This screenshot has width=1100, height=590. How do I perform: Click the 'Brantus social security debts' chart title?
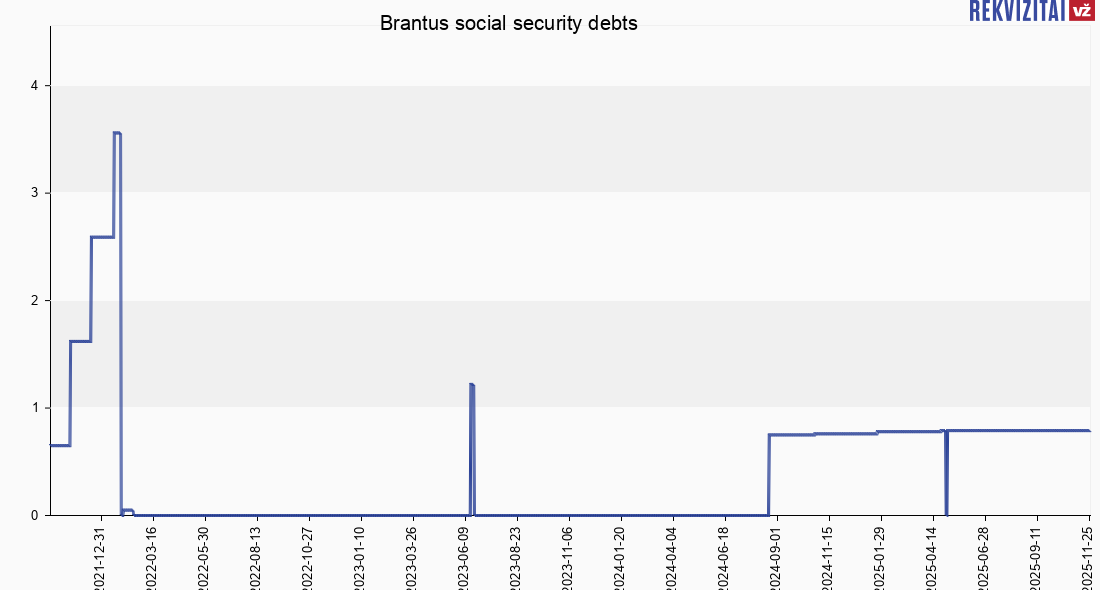pos(508,23)
